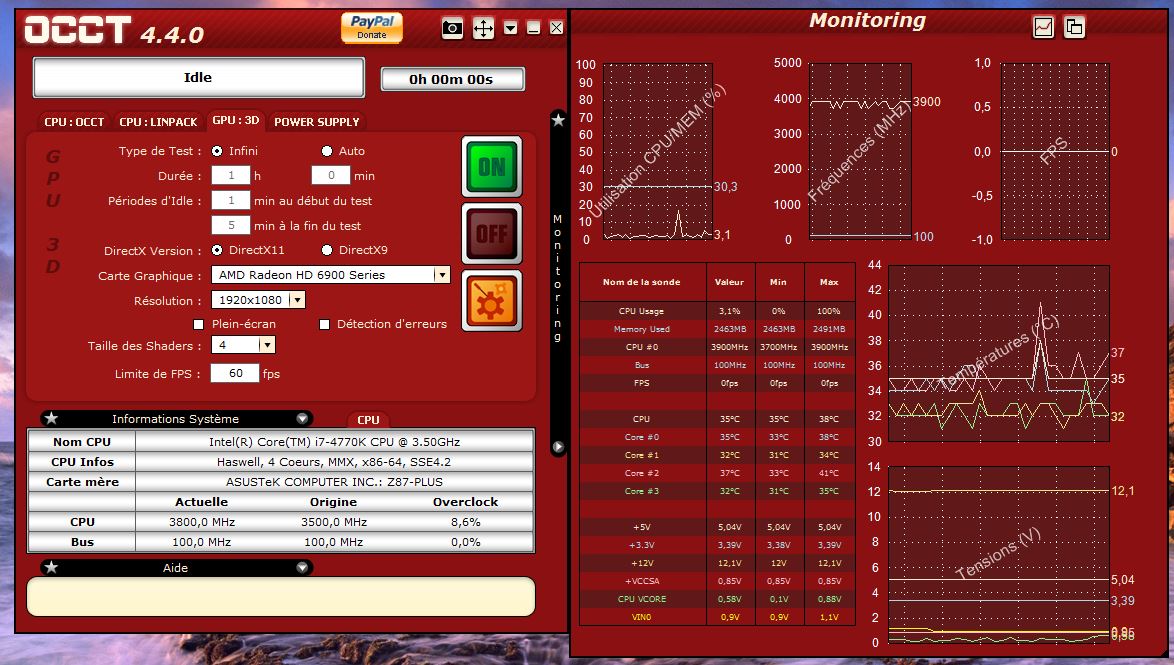
Task: Click the Aide help text box
Action: click(281, 596)
